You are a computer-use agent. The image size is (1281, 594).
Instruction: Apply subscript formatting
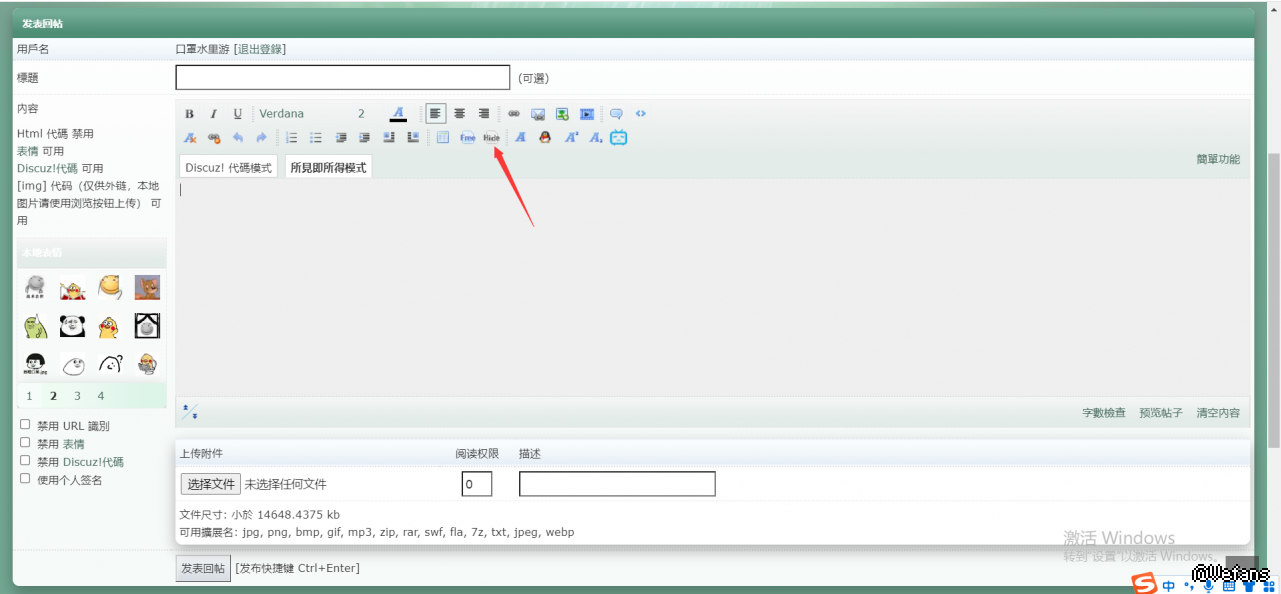[x=596, y=138]
